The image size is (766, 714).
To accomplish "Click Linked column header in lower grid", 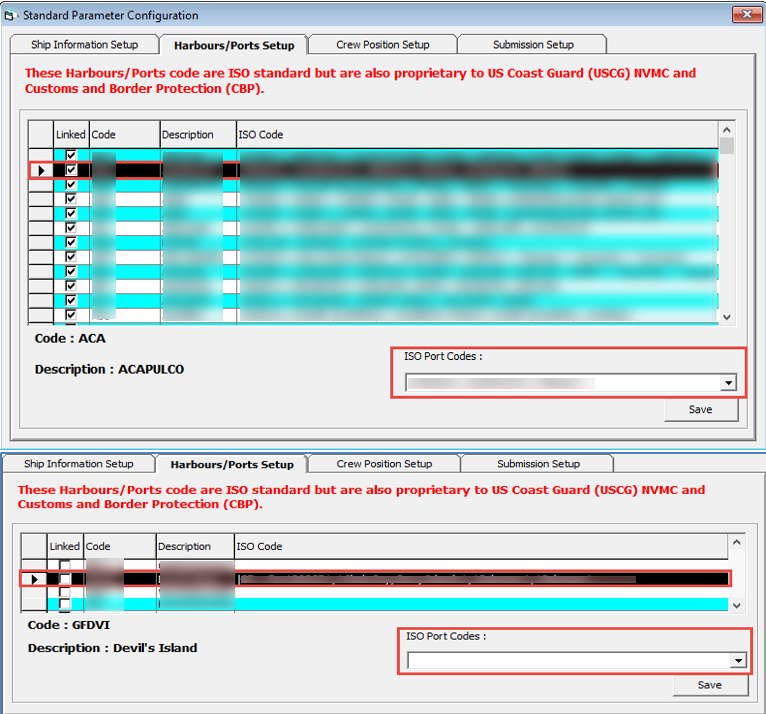I will (65, 546).
